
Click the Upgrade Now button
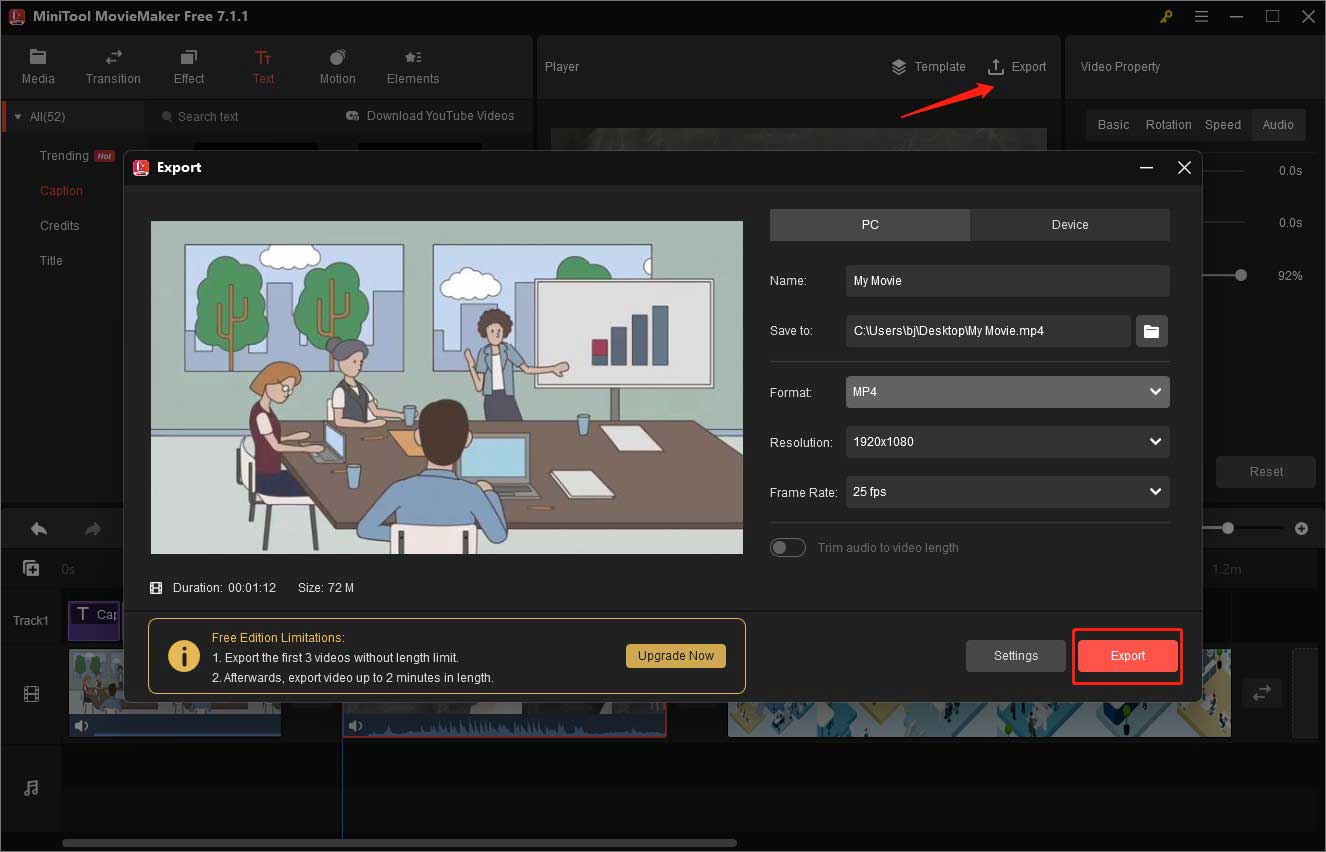click(676, 655)
